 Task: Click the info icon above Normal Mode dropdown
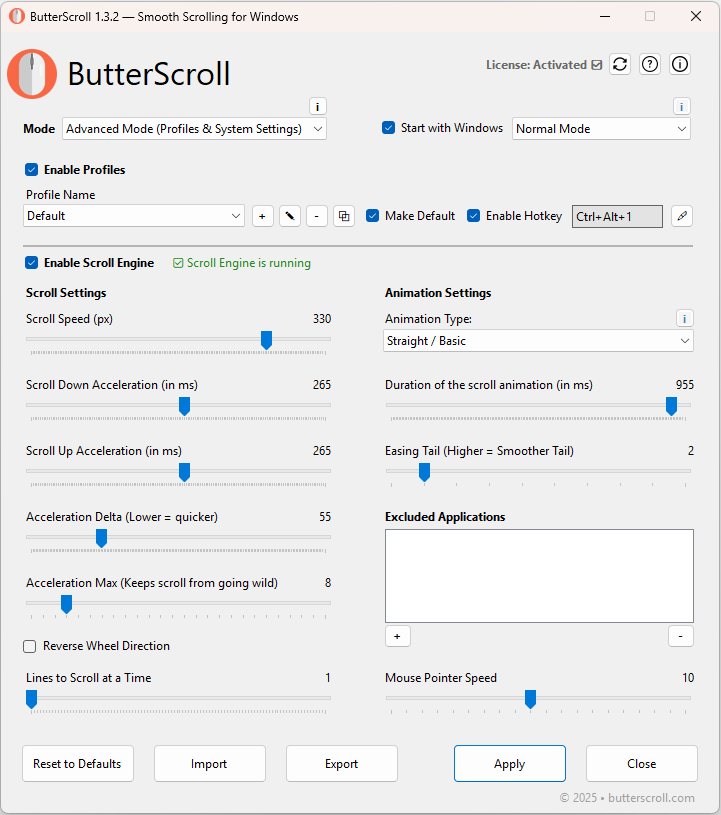(681, 107)
